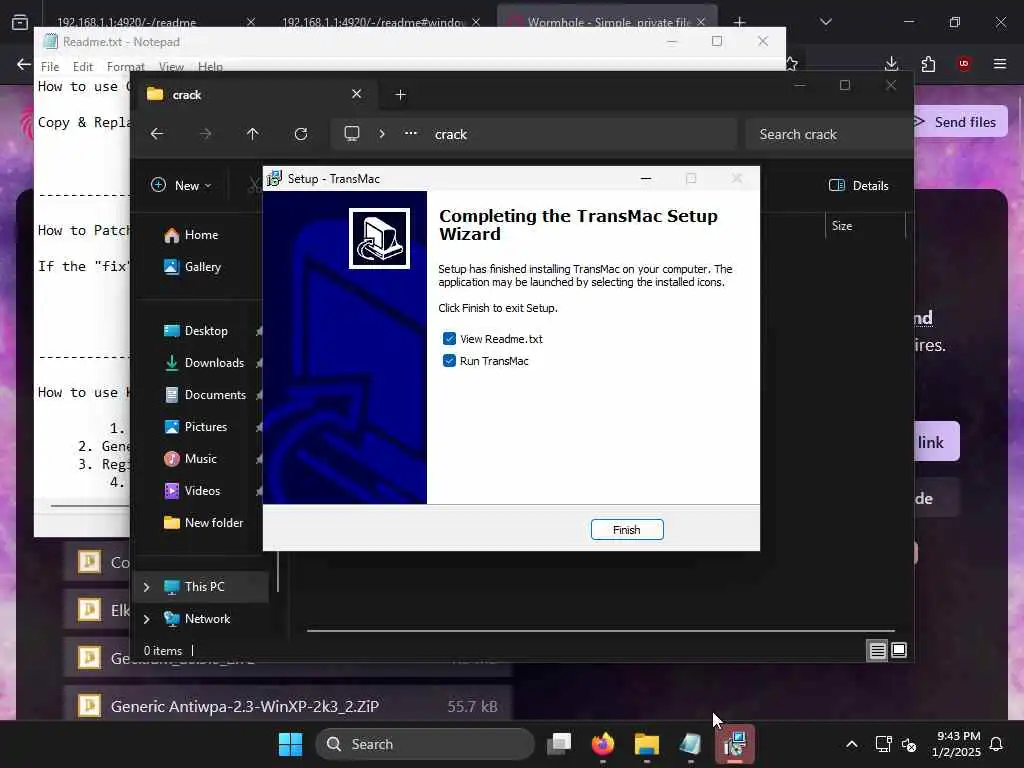Close the crack tab in File Explorer
The image size is (1024, 768).
click(x=357, y=94)
